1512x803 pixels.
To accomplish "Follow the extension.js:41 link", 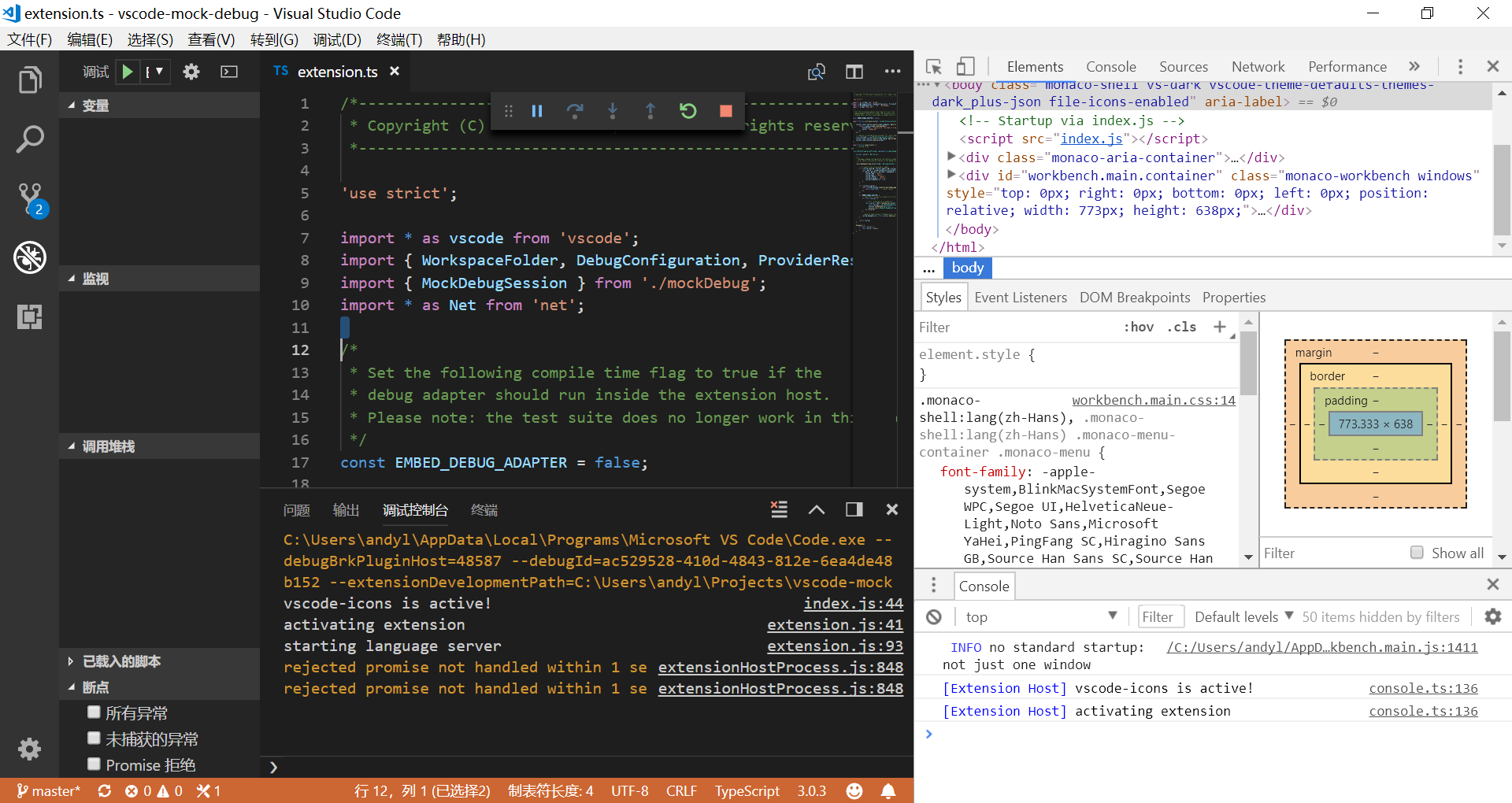I will tap(834, 624).
